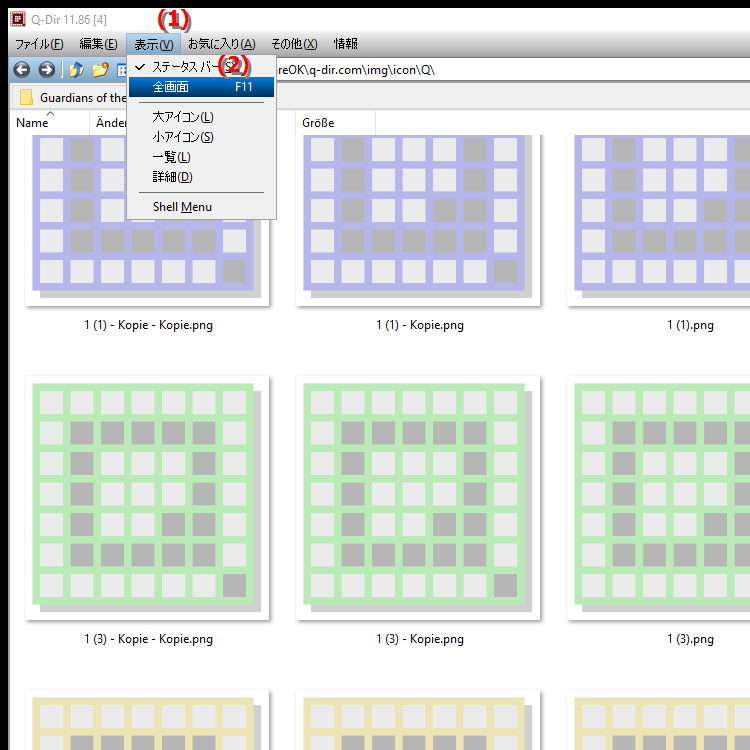
Task: Open the その他(X) menu
Action: (x=294, y=44)
